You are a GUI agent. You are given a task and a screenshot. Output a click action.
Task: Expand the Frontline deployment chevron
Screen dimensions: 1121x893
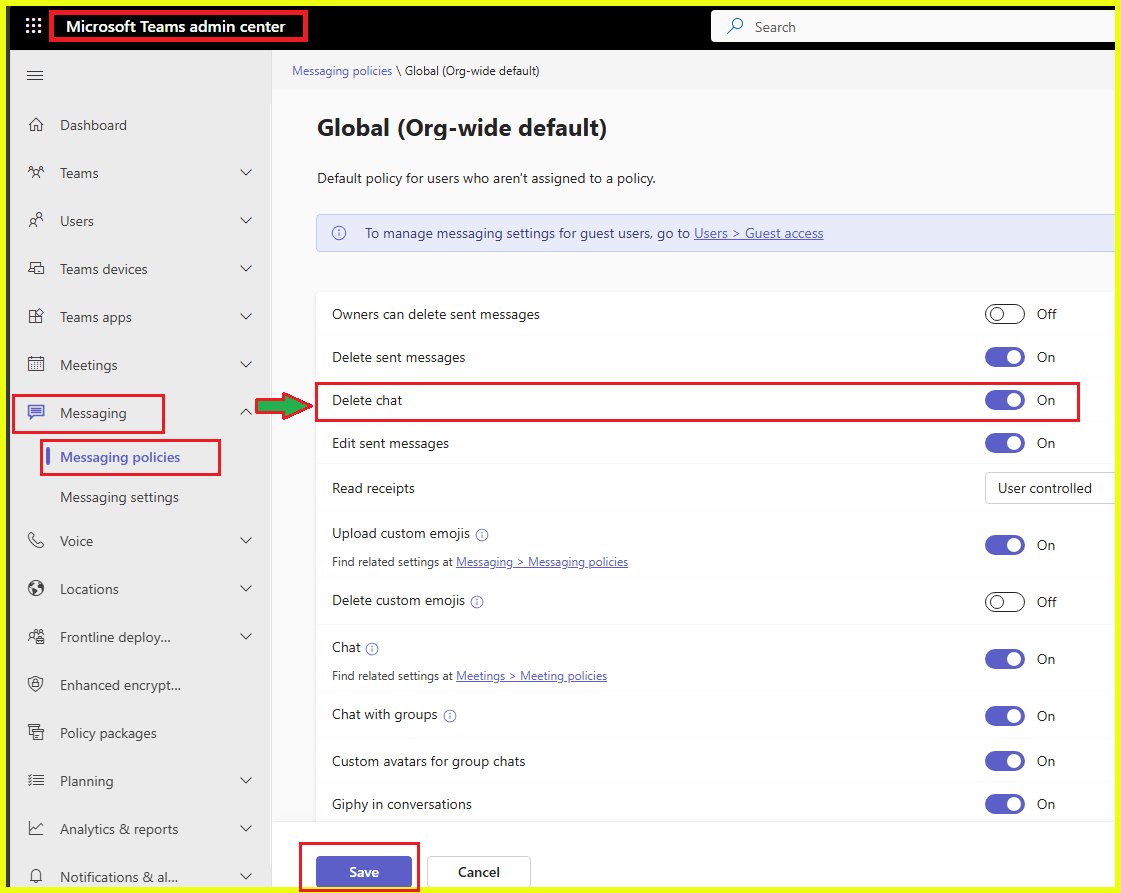(246, 636)
